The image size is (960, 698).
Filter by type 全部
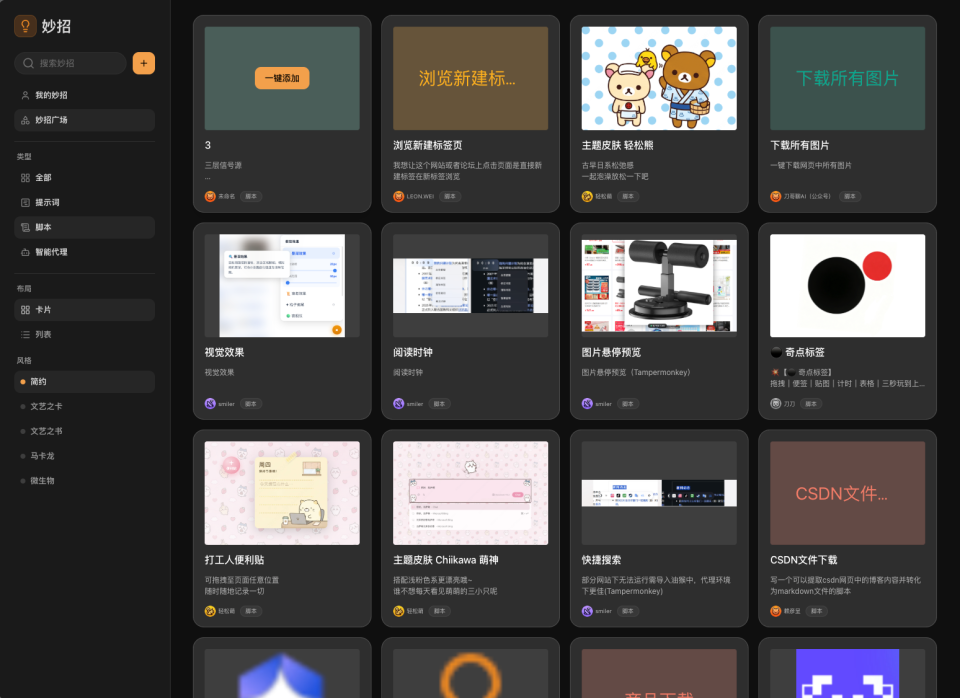pyautogui.click(x=84, y=178)
